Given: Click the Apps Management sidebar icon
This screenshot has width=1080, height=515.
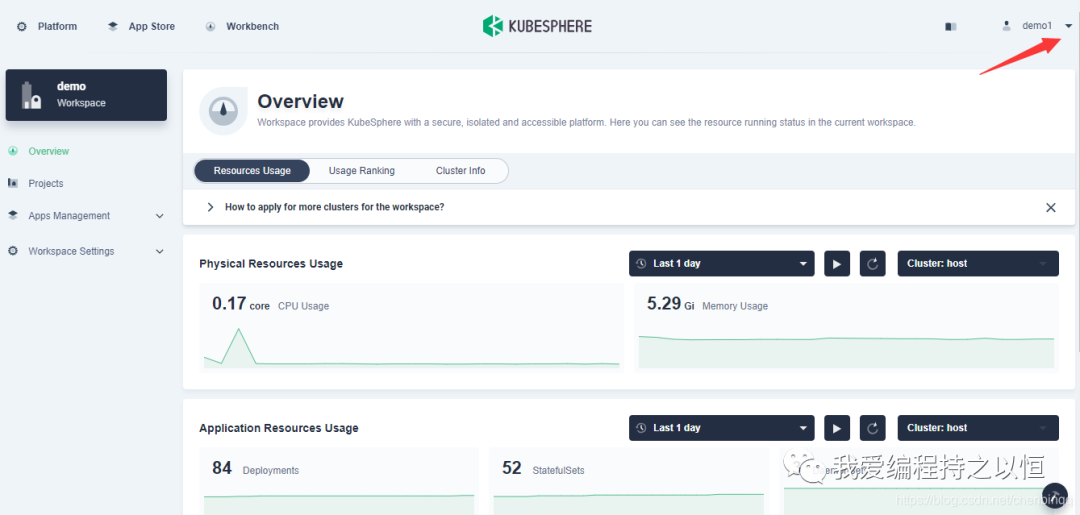Looking at the screenshot, I should tap(13, 216).
